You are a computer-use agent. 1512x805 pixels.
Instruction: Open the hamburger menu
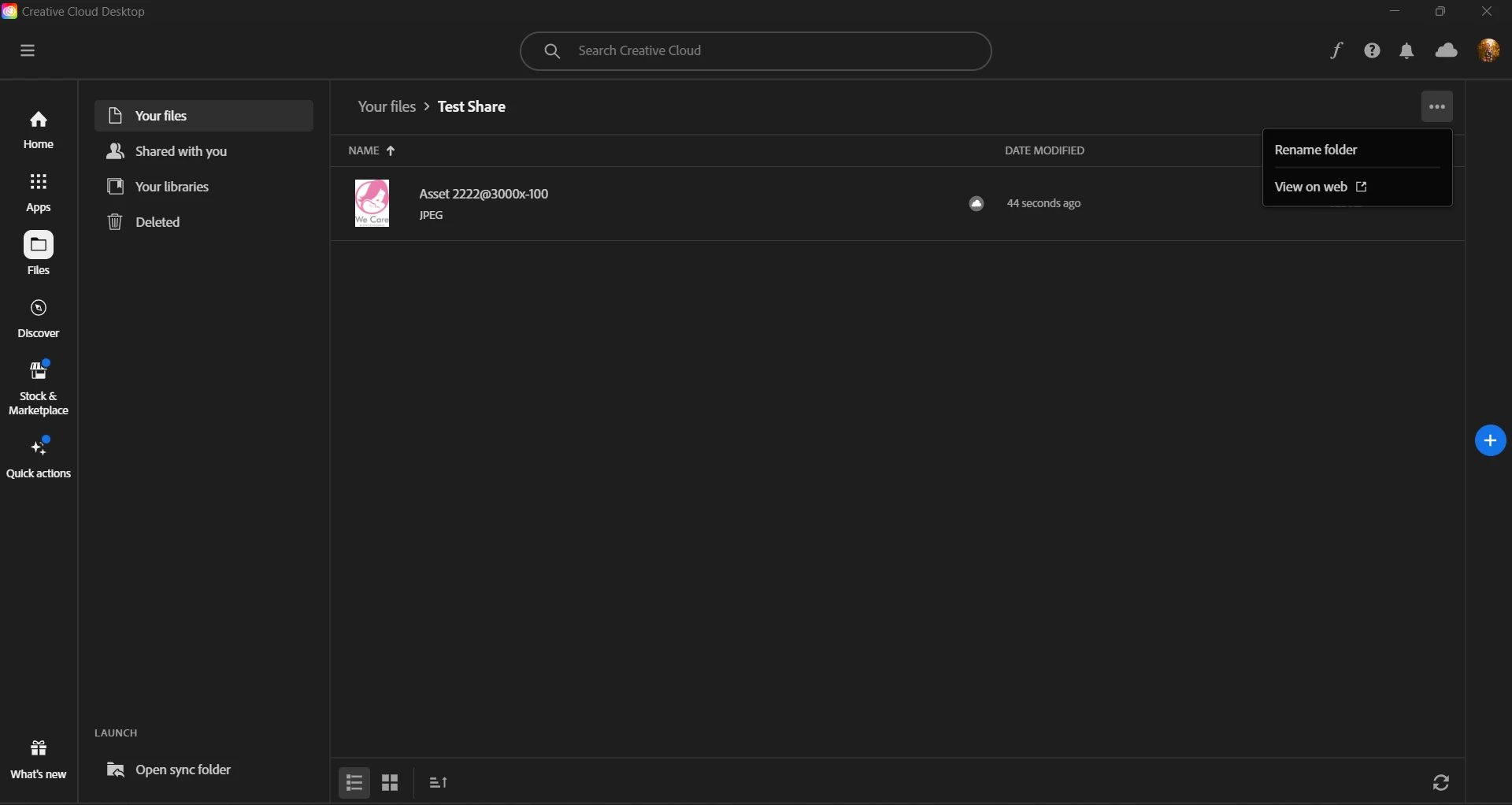(x=28, y=51)
